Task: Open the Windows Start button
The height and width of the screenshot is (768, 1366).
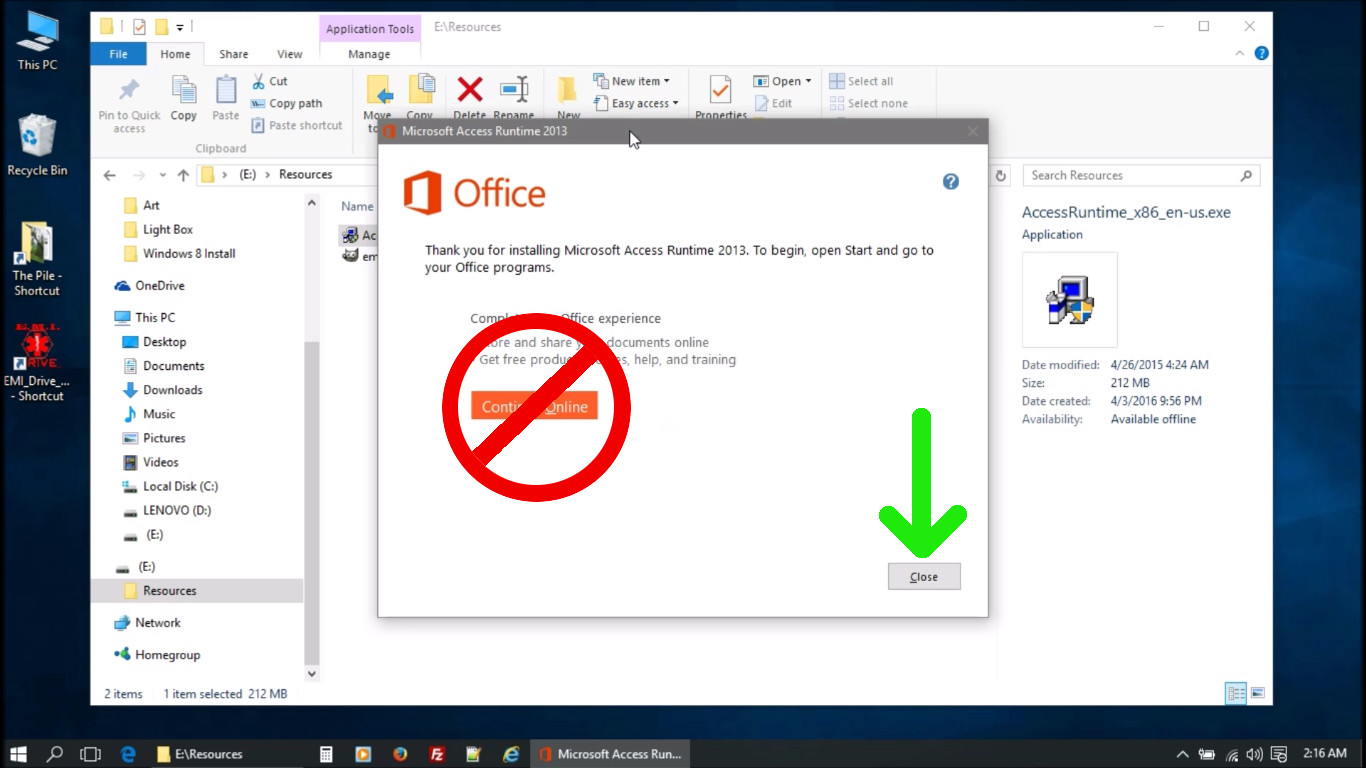Action: click(x=18, y=754)
